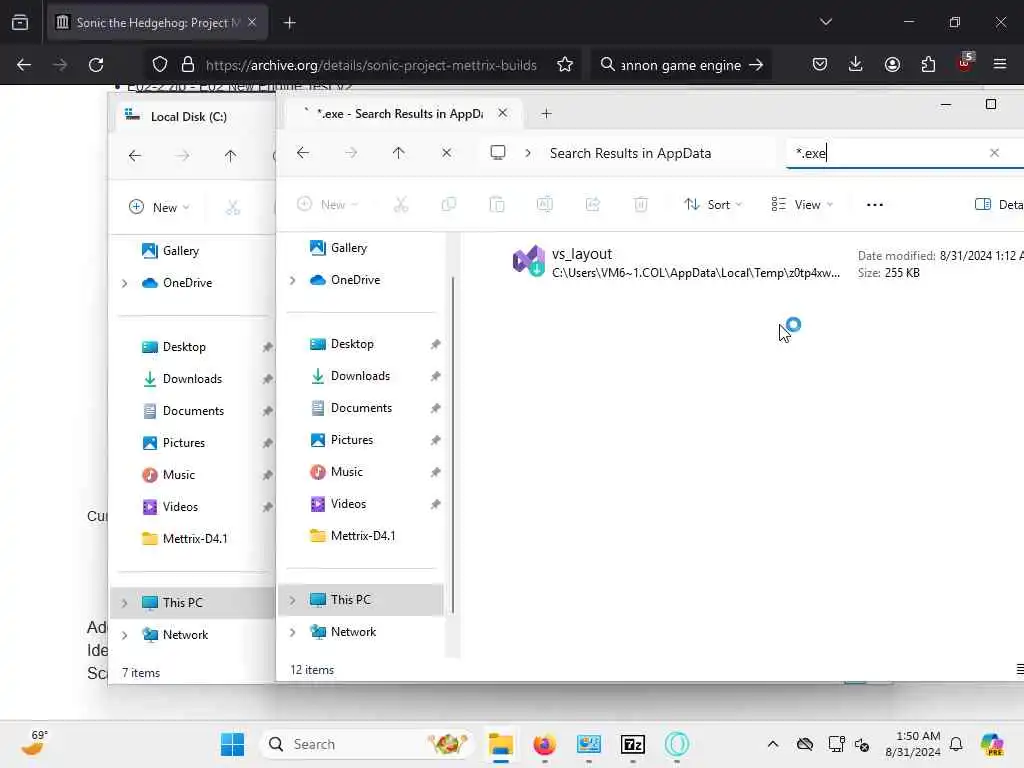This screenshot has width=1024, height=768.
Task: Open taskbar clock showing 1:50 AM
Action: coord(913,744)
